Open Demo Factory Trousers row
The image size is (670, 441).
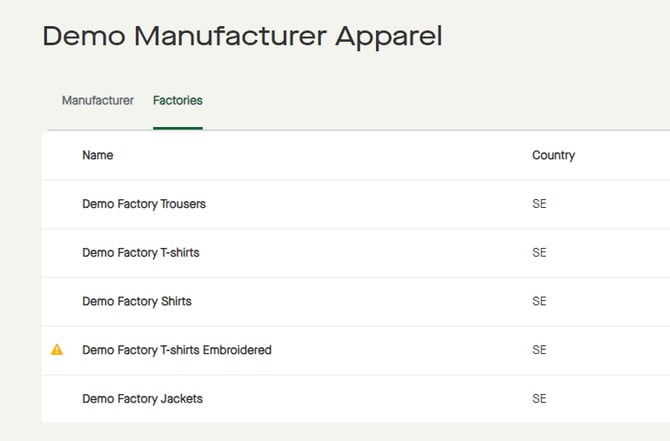point(144,204)
